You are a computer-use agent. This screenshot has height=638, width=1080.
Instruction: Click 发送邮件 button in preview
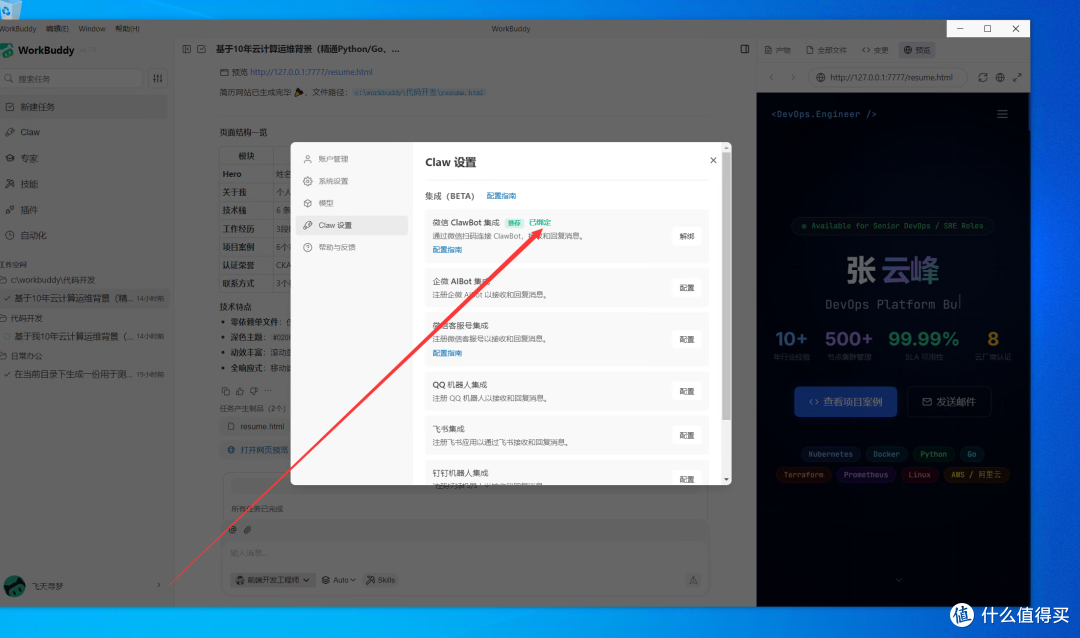pyautogui.click(x=949, y=402)
